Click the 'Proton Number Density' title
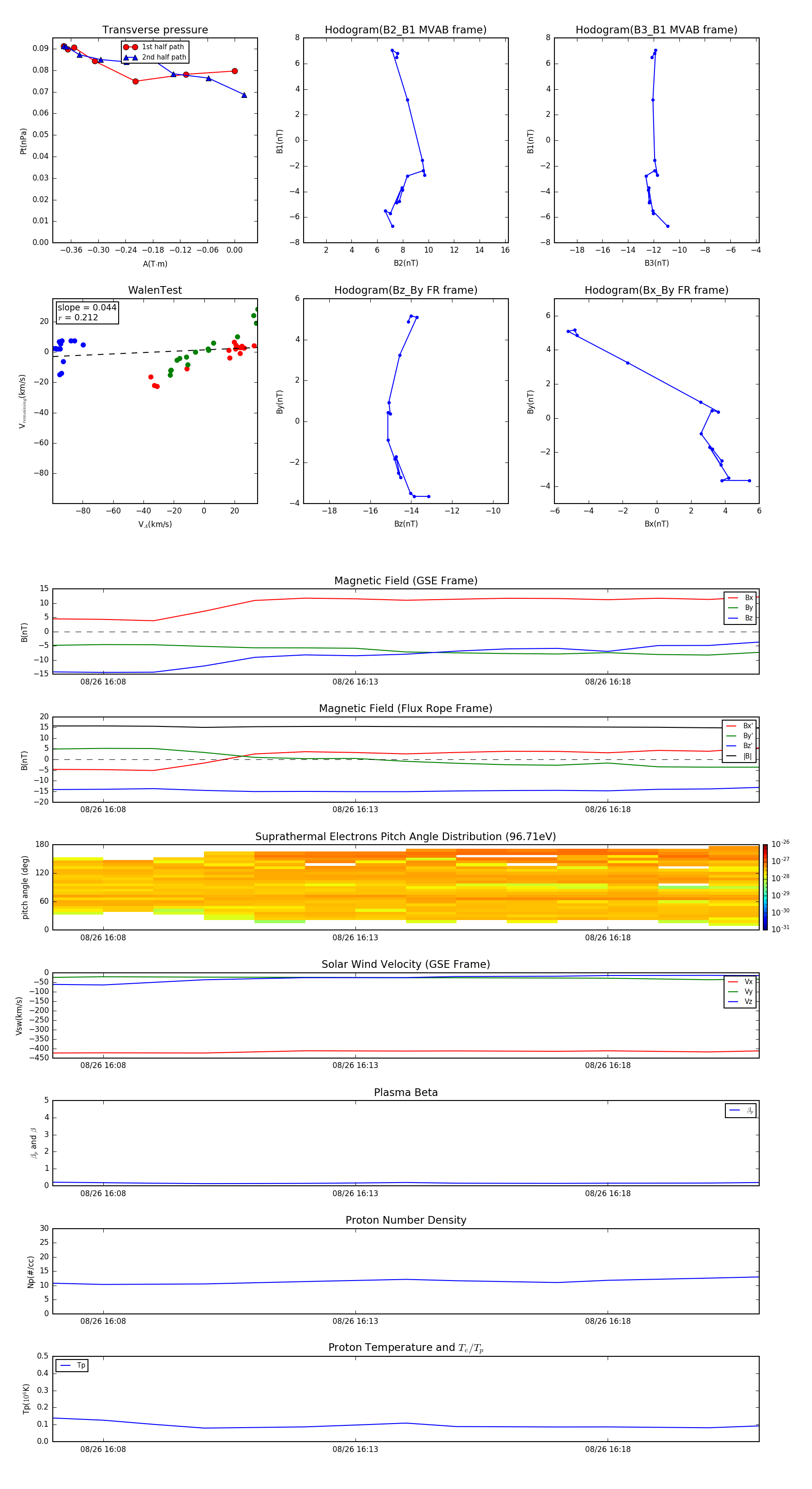This screenshot has width=812, height=1489. point(406,1220)
